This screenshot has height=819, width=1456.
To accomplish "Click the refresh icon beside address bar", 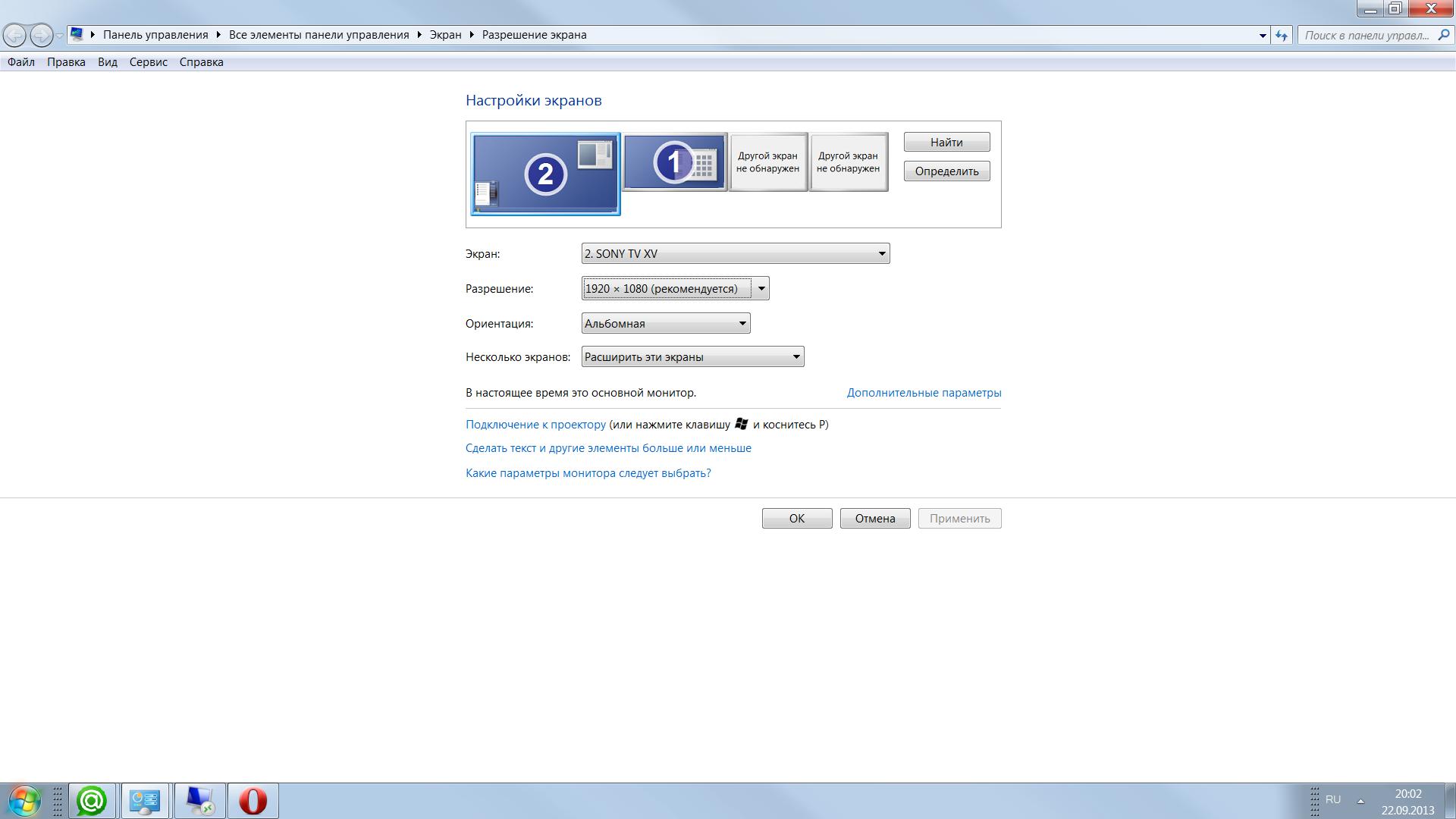I will pos(1282,35).
